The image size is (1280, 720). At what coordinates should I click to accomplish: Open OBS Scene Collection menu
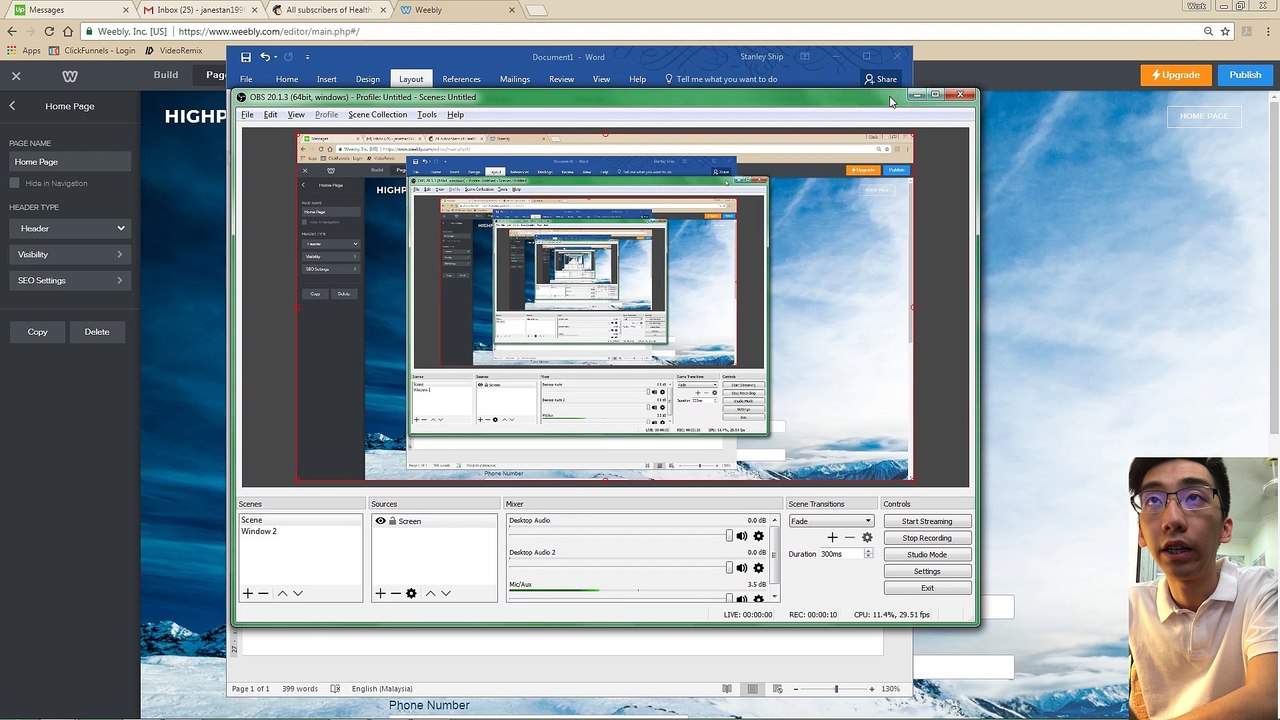coord(378,115)
